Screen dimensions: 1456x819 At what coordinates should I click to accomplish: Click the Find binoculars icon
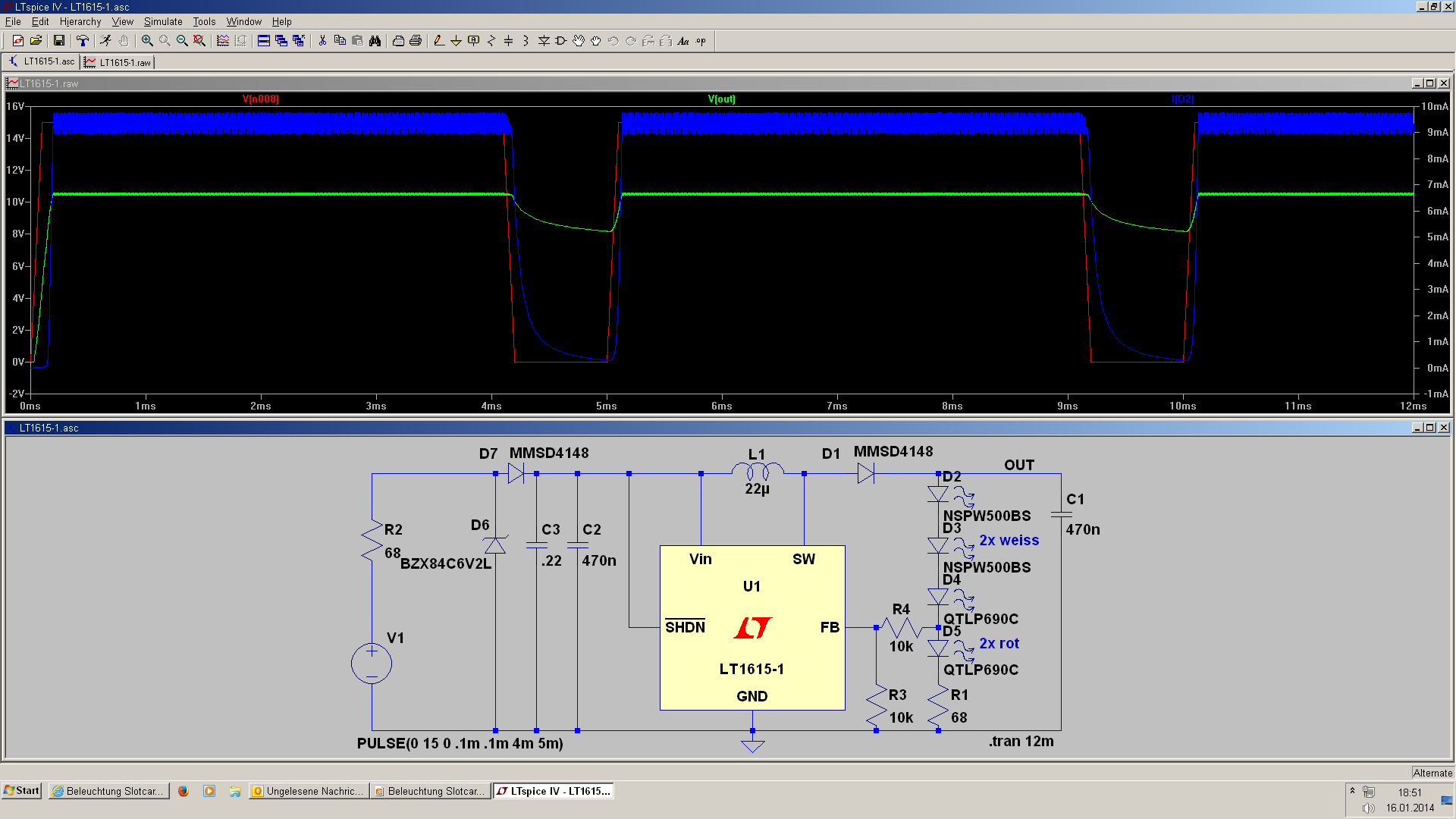click(x=375, y=41)
